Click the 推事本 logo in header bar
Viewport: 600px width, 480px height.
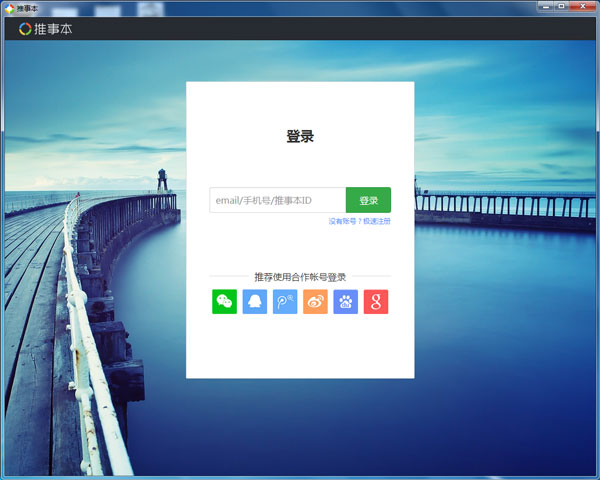(x=46, y=29)
